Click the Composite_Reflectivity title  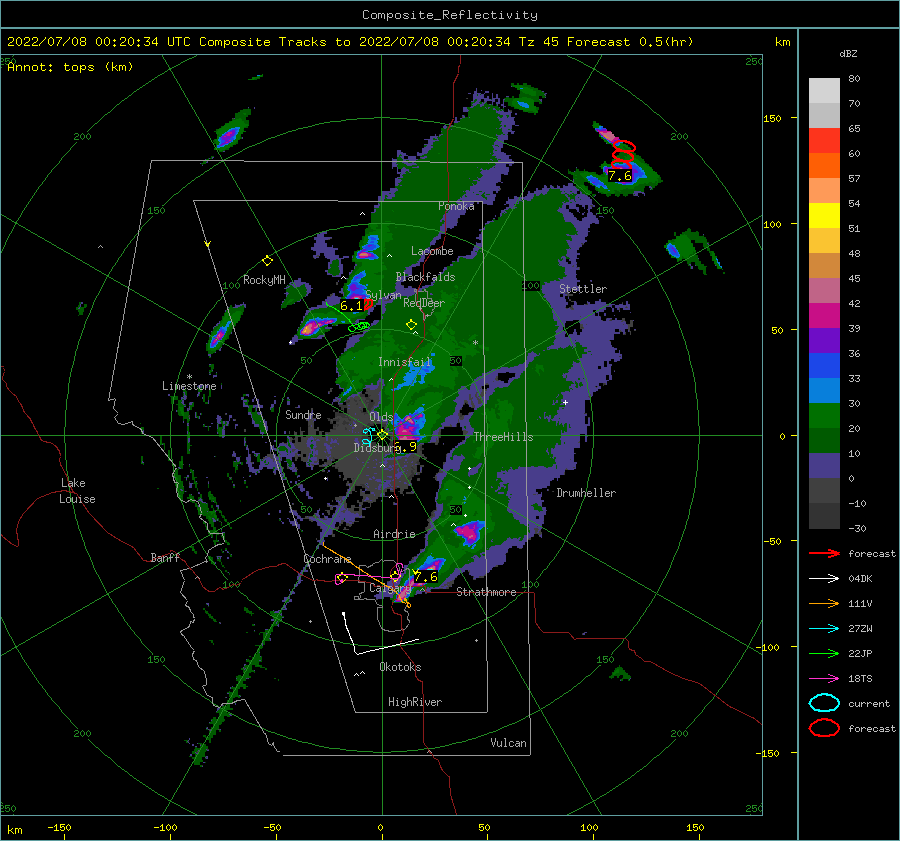pyautogui.click(x=450, y=15)
